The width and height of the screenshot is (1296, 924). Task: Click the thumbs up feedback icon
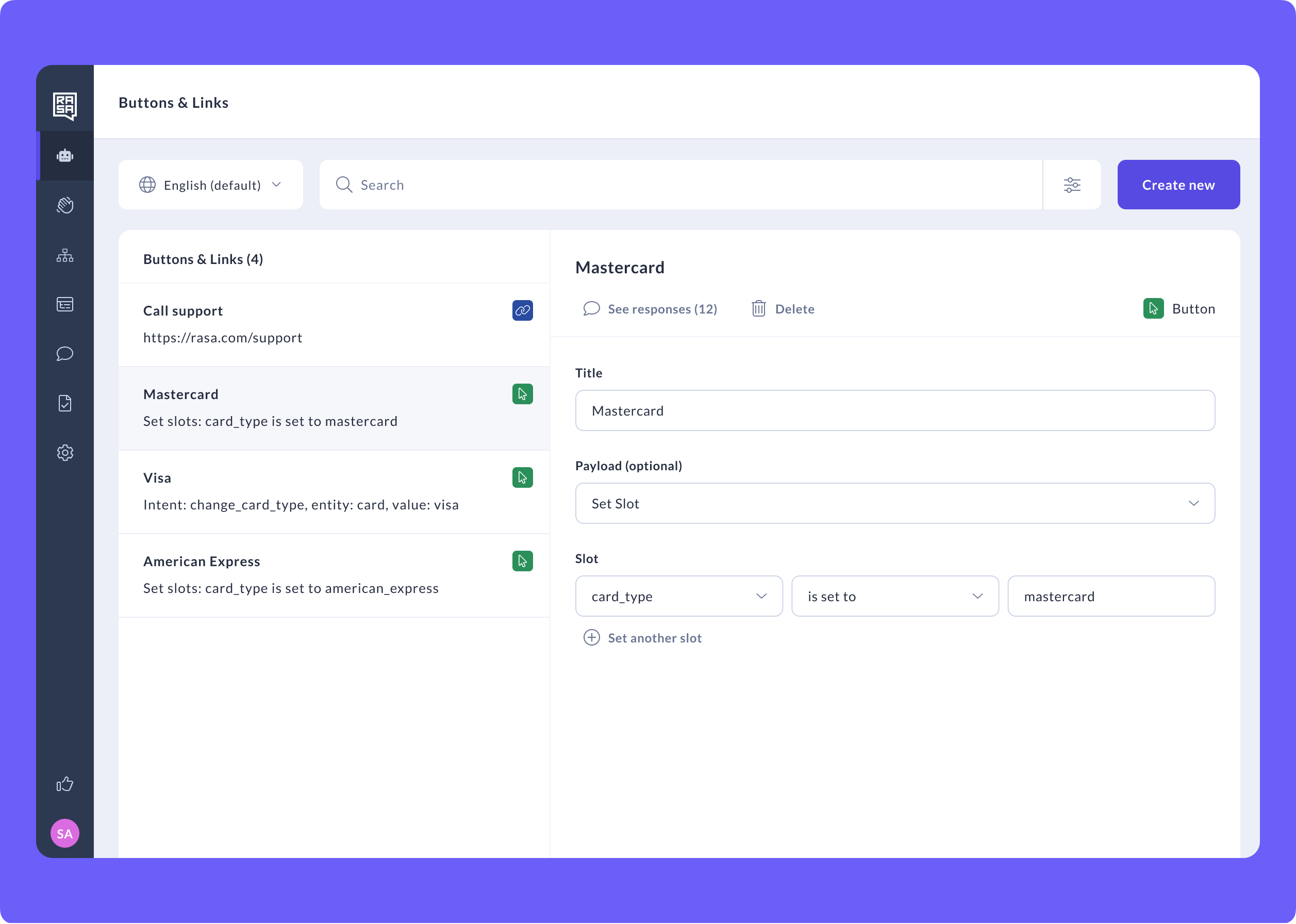click(65, 785)
